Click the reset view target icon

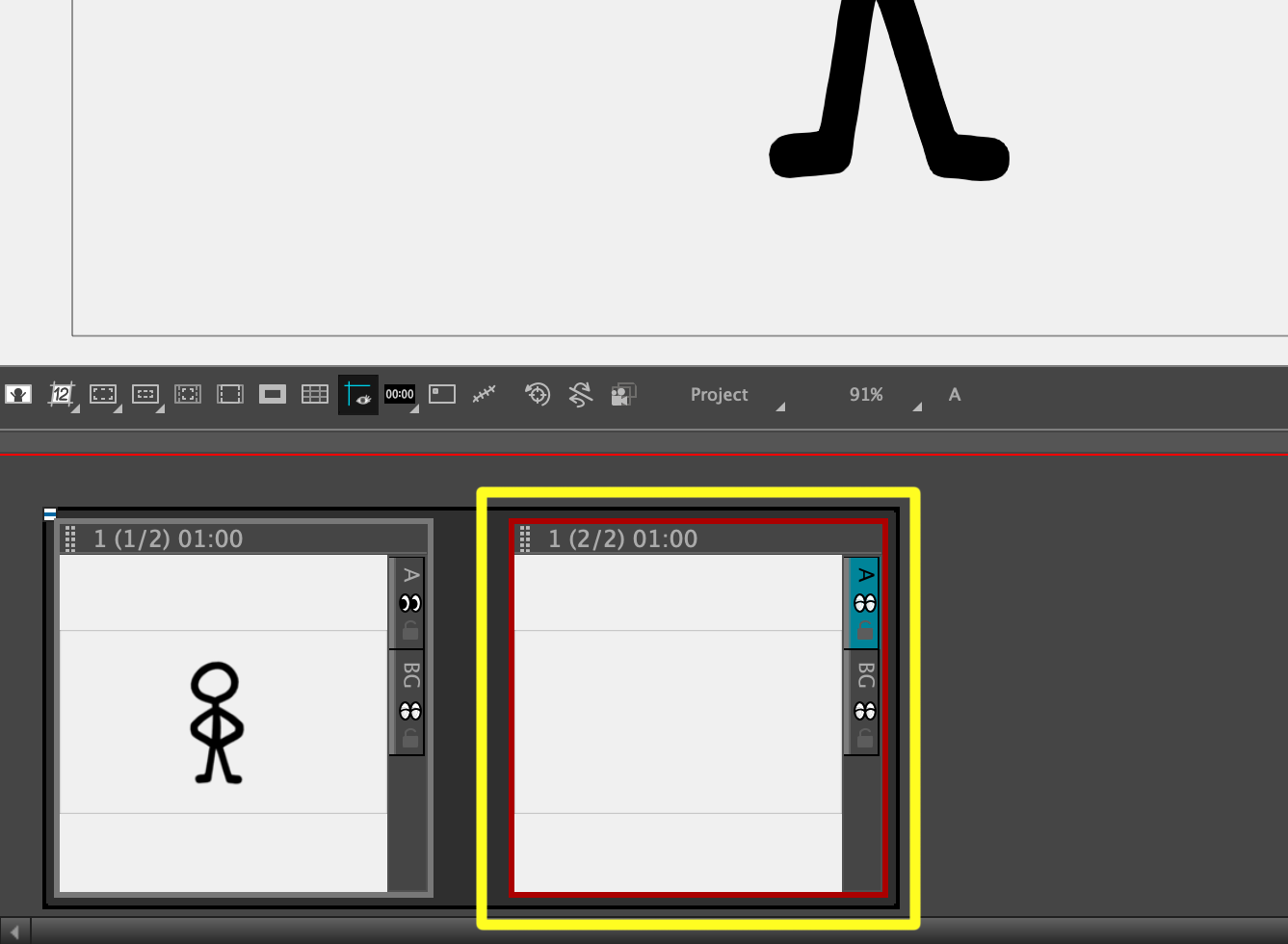click(538, 394)
